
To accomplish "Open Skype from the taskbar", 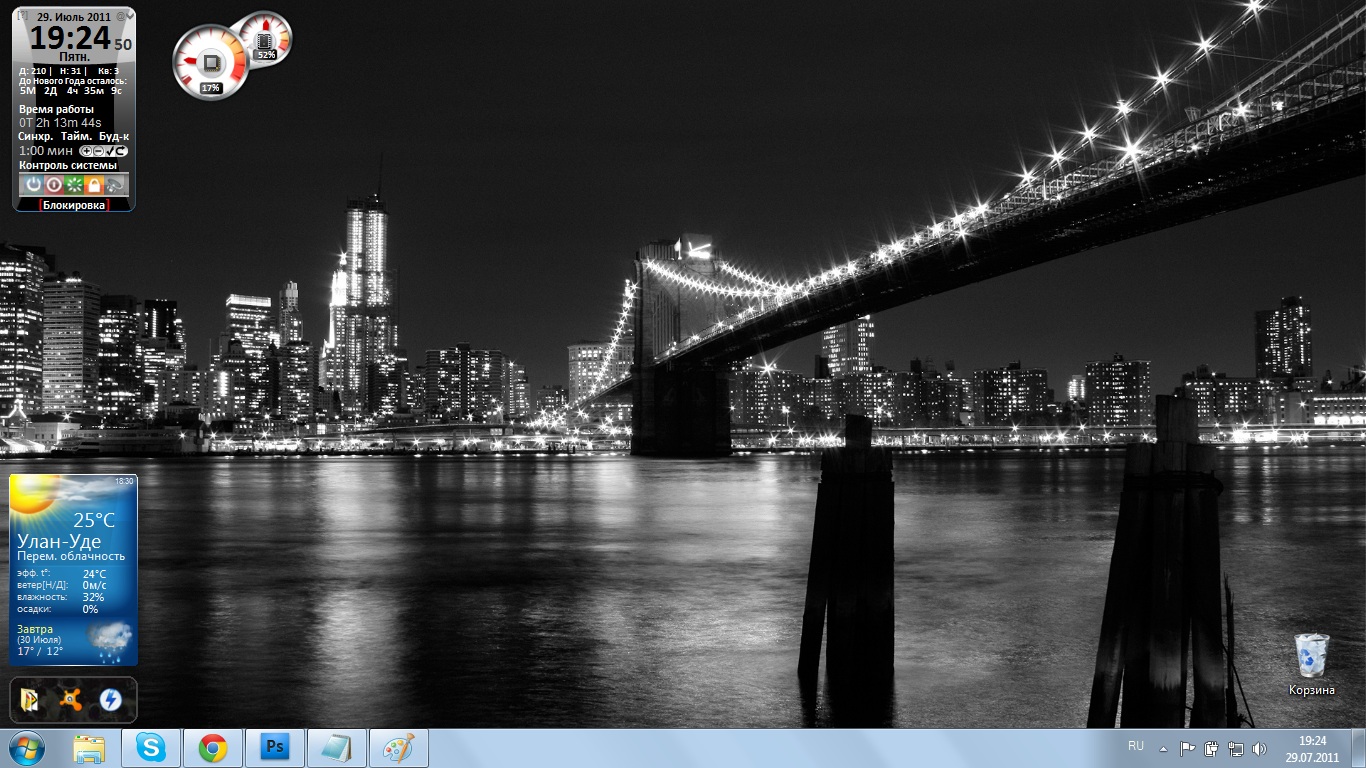I will click(151, 748).
